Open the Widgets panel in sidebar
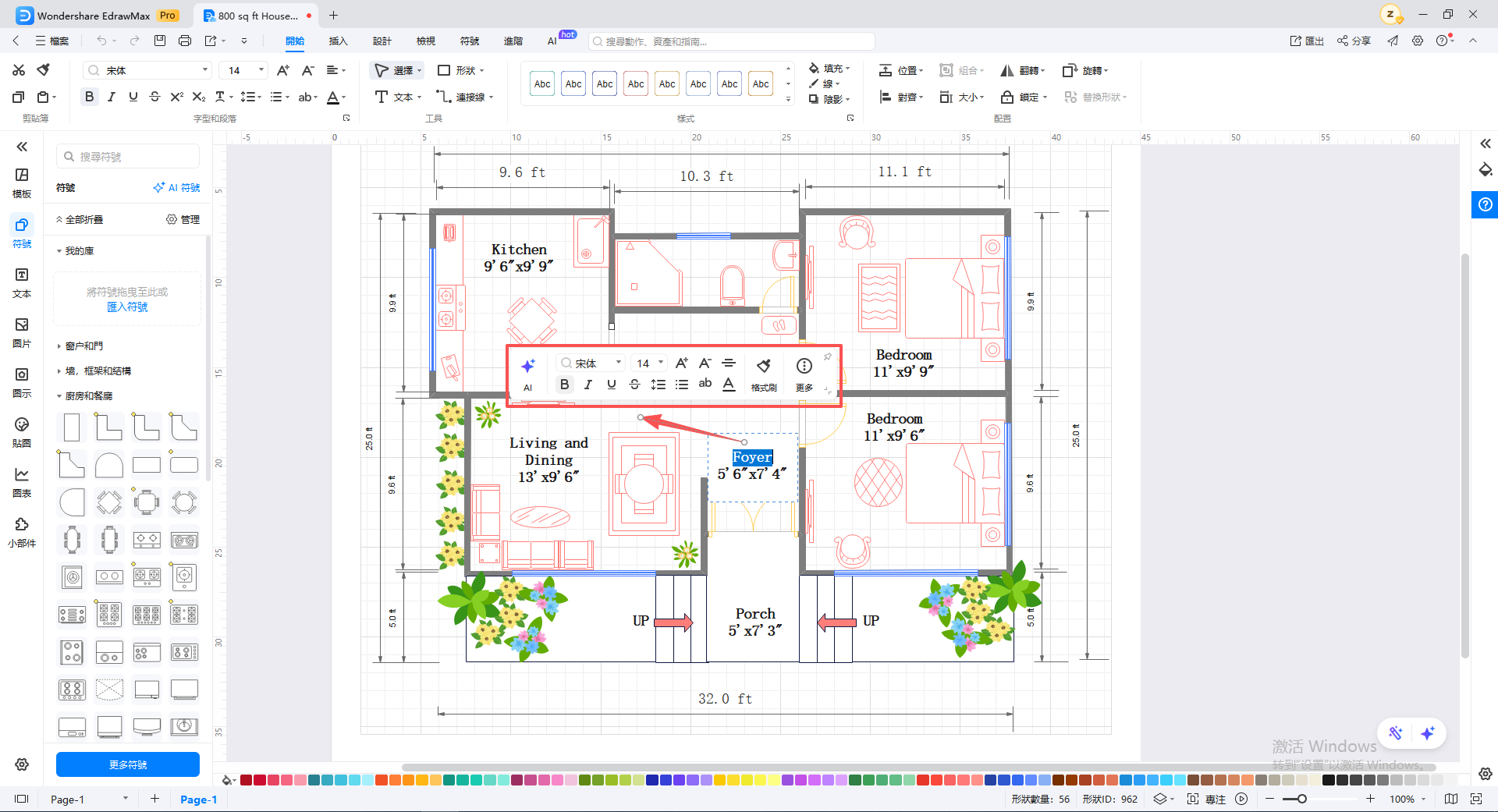 [22, 532]
